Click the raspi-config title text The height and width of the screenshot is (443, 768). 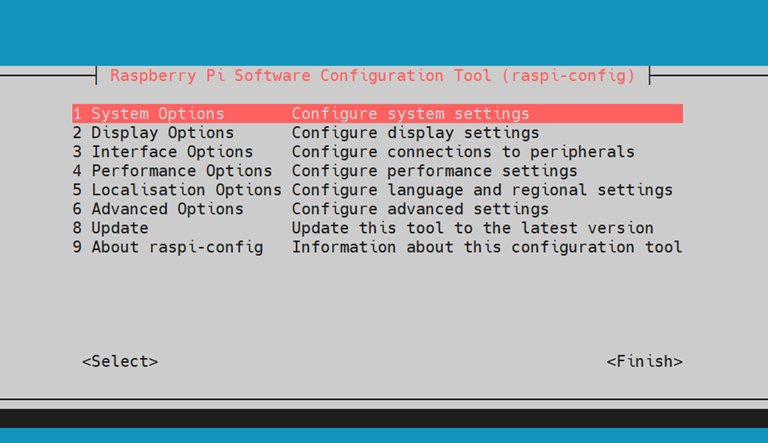pos(373,76)
